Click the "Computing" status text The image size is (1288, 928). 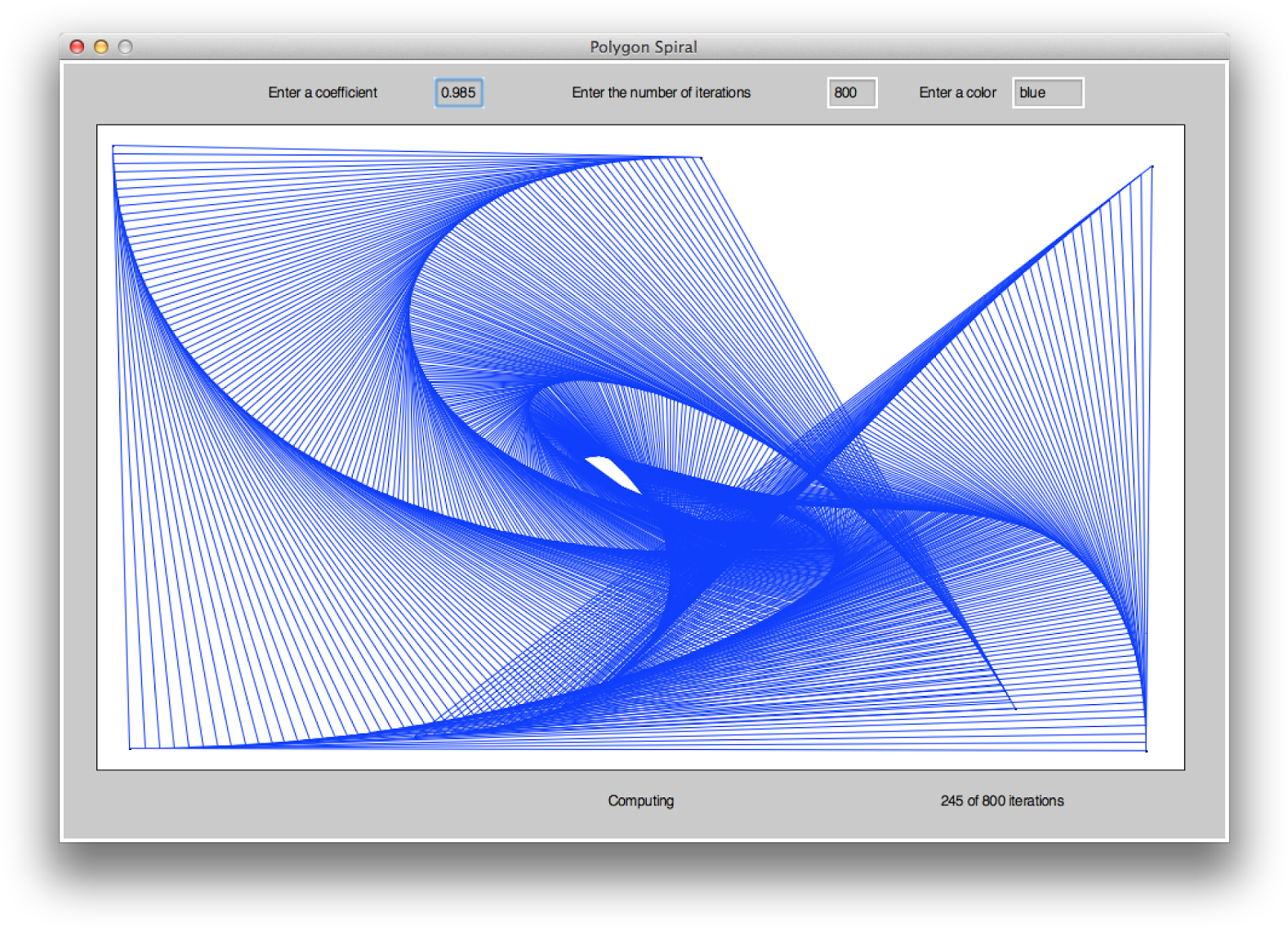point(640,801)
